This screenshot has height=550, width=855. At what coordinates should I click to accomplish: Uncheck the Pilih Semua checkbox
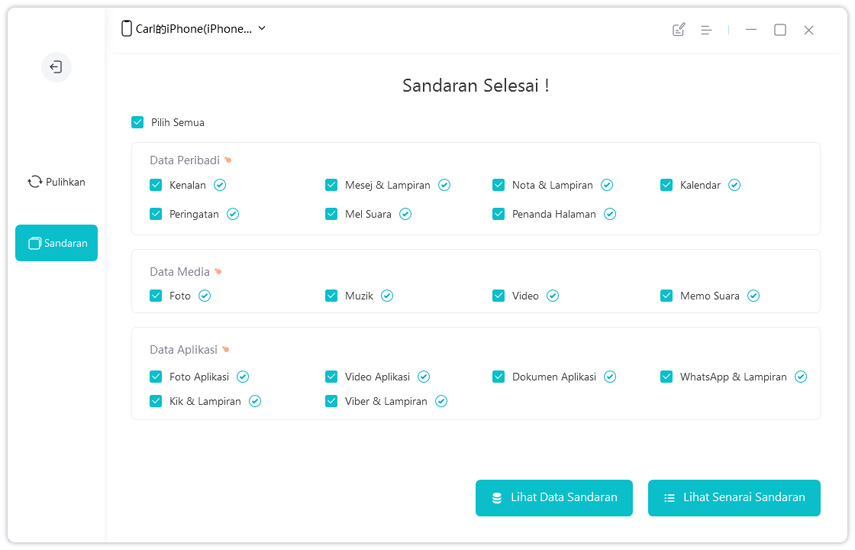click(138, 122)
